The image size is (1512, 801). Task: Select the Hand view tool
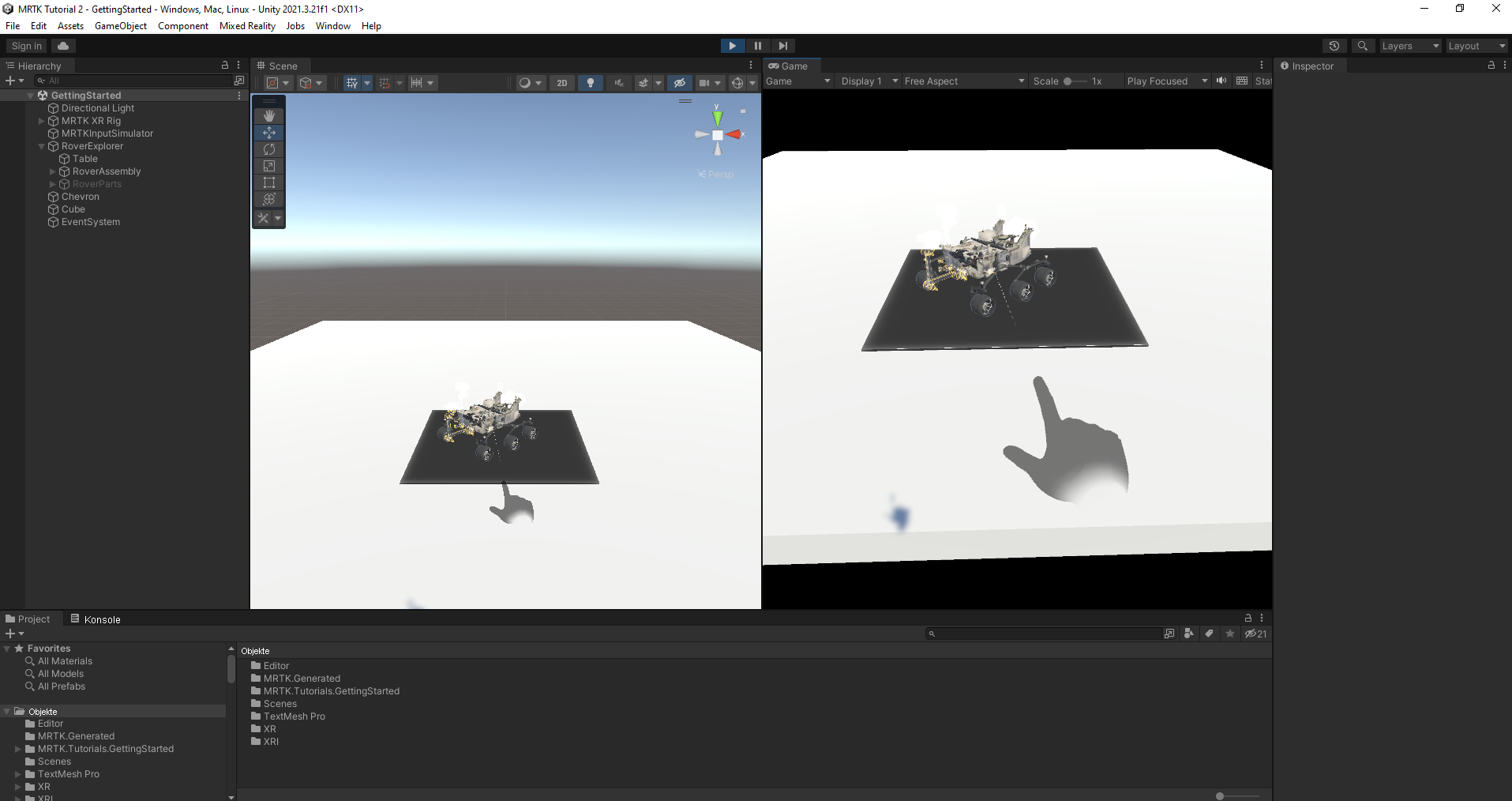click(x=268, y=115)
